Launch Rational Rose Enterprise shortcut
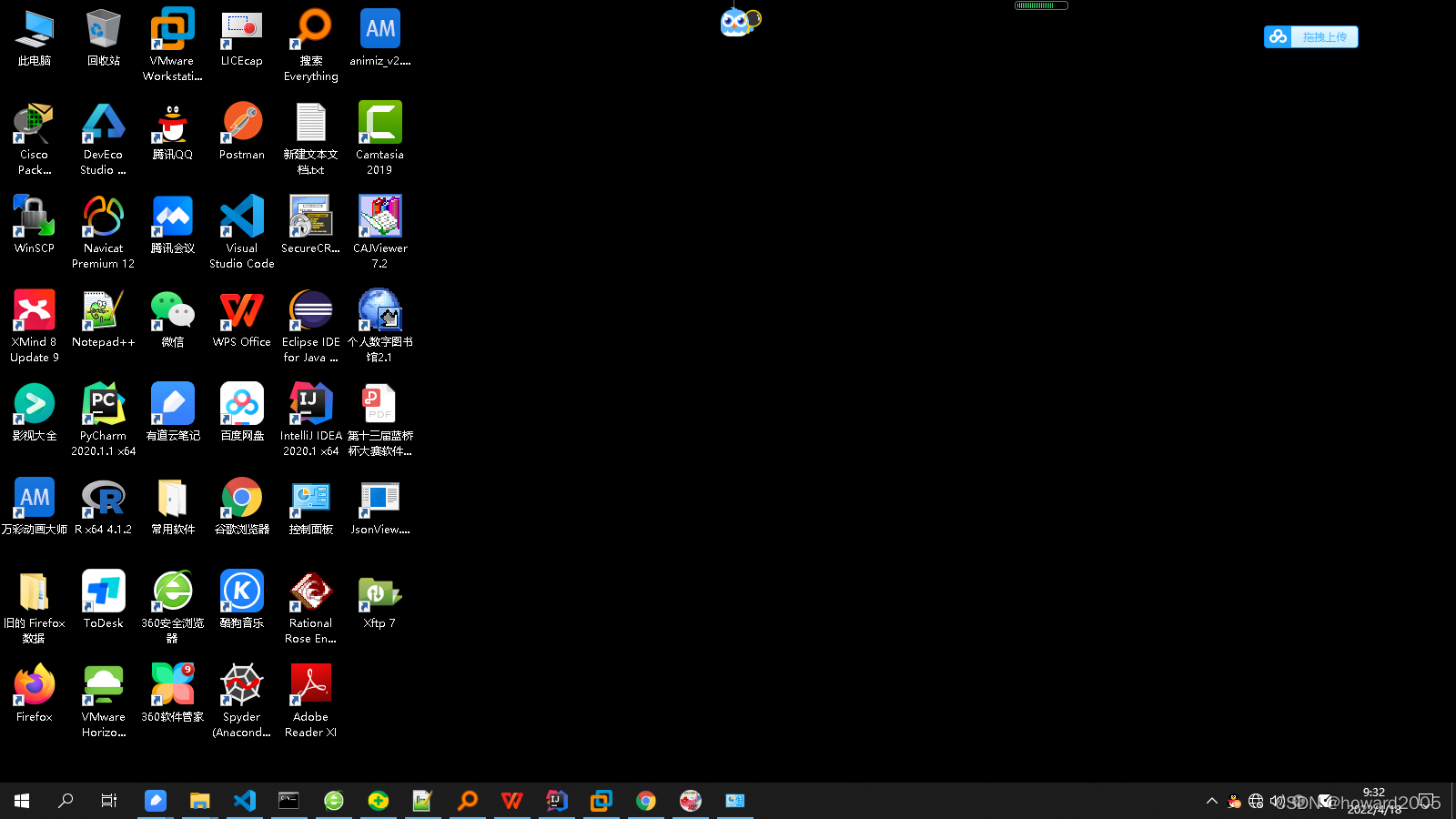 [311, 606]
